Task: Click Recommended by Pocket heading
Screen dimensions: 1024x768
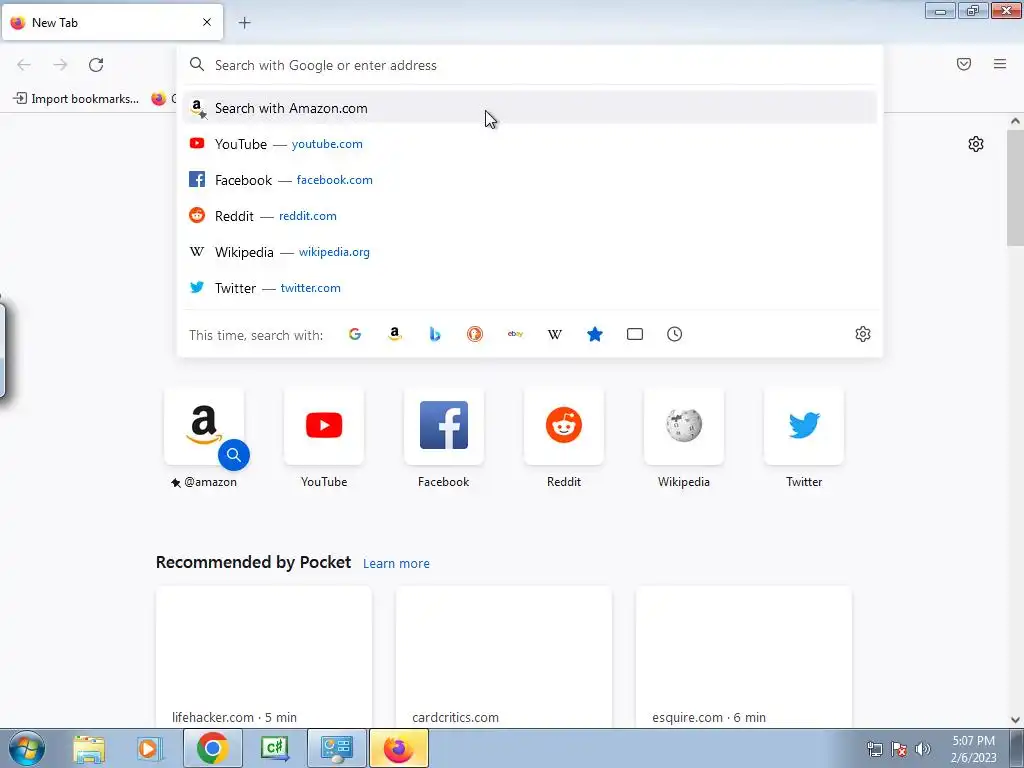Action: pyautogui.click(x=253, y=562)
